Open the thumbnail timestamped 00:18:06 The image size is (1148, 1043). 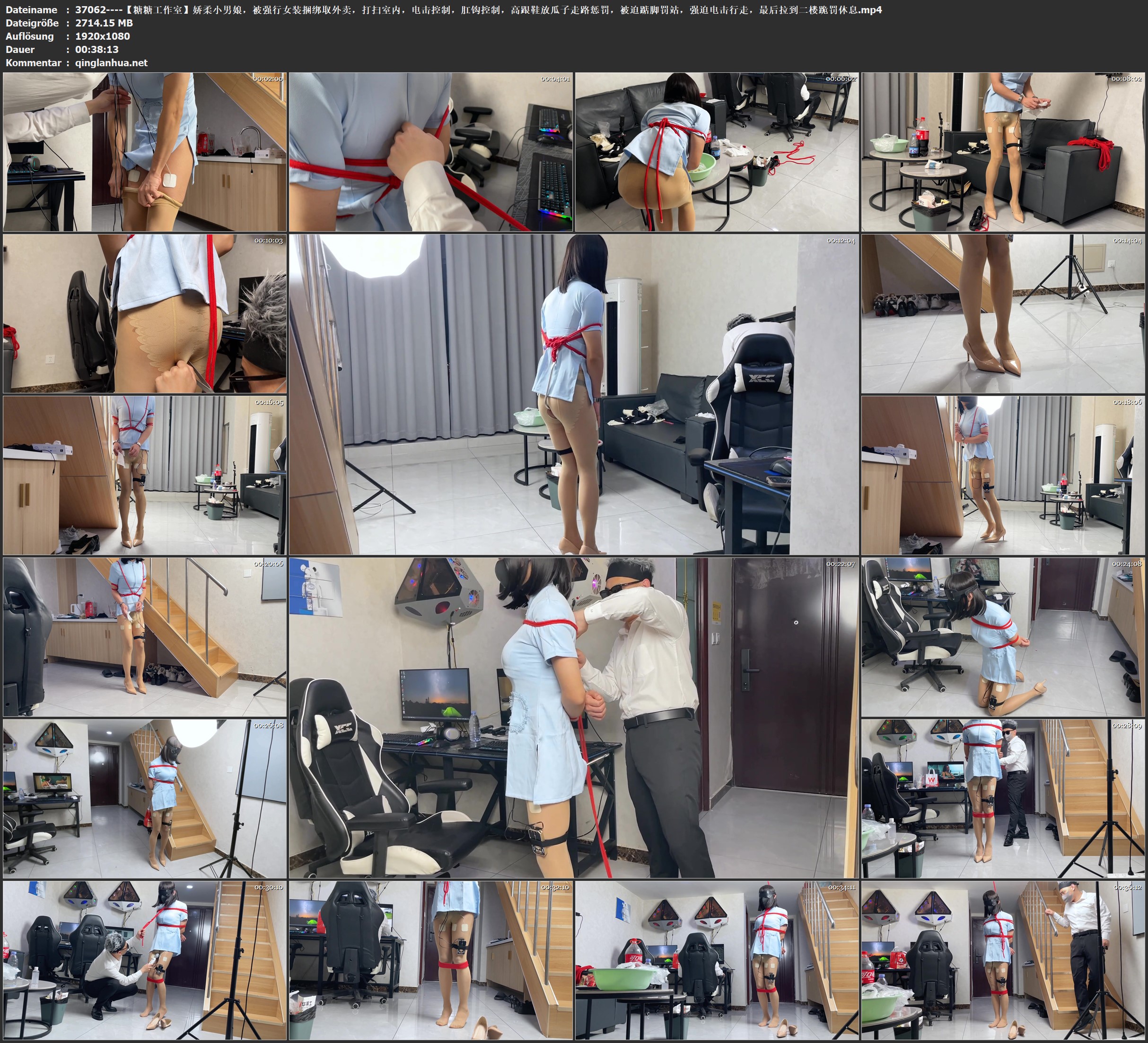[x=1003, y=475]
